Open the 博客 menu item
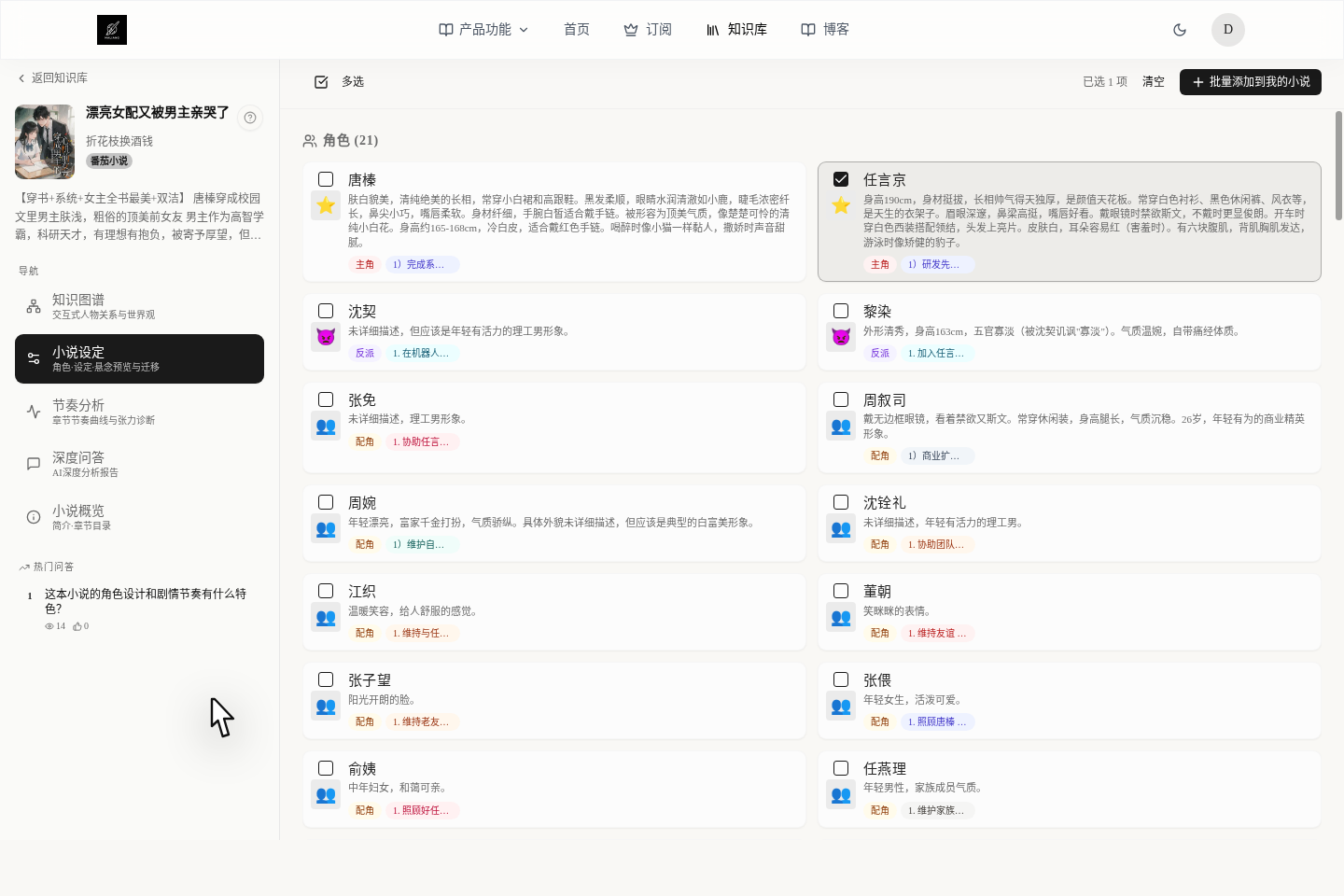 825,29
